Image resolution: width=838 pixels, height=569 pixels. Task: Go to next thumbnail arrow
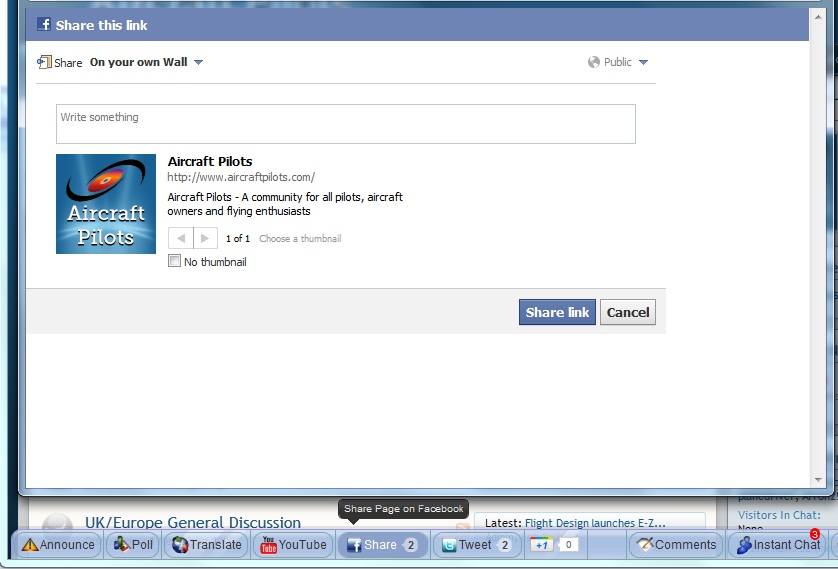coord(205,238)
